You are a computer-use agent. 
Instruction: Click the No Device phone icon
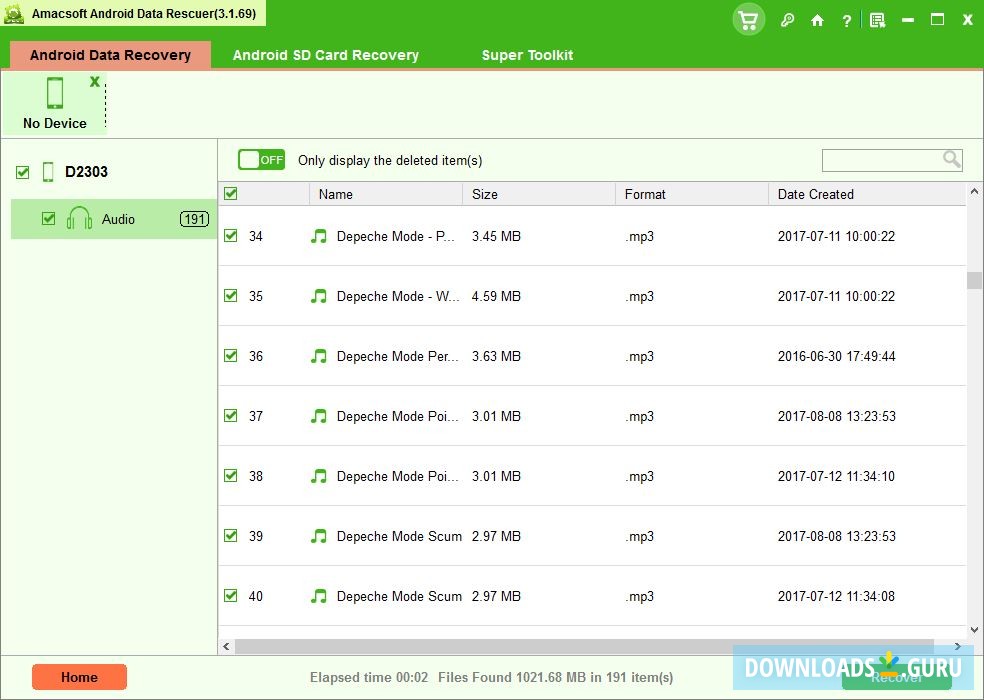(55, 93)
